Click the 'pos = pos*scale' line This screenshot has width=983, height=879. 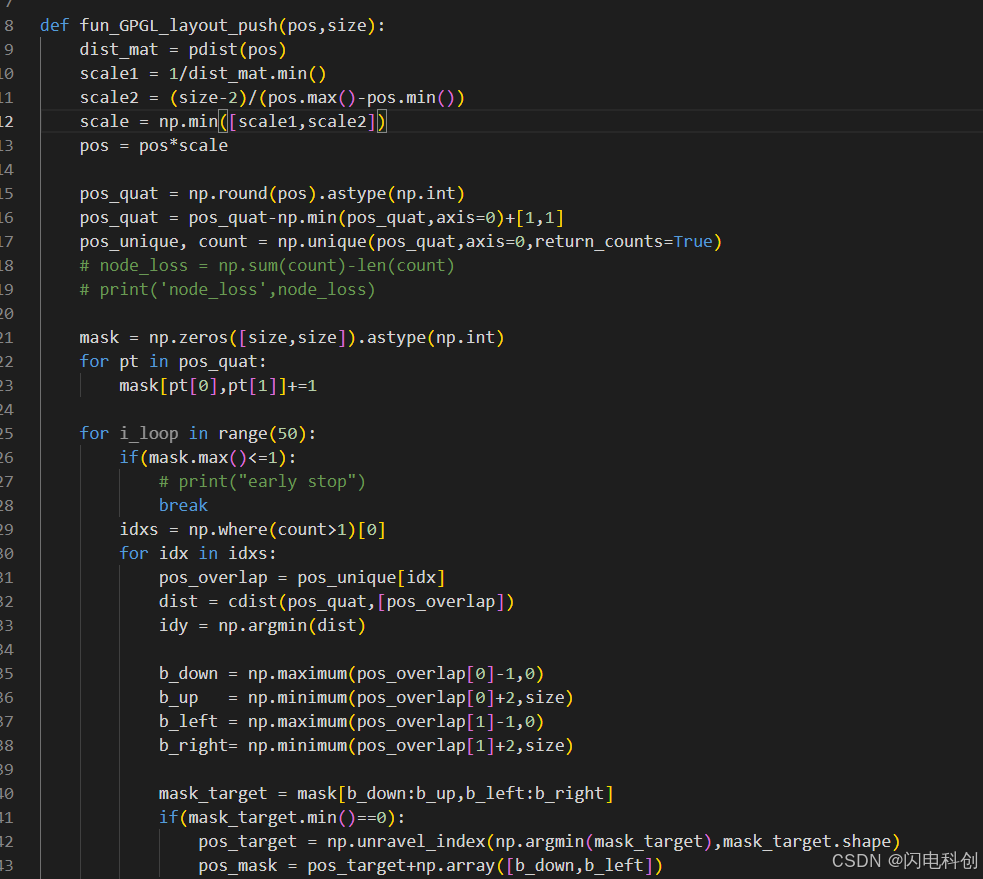pyautogui.click(x=154, y=145)
